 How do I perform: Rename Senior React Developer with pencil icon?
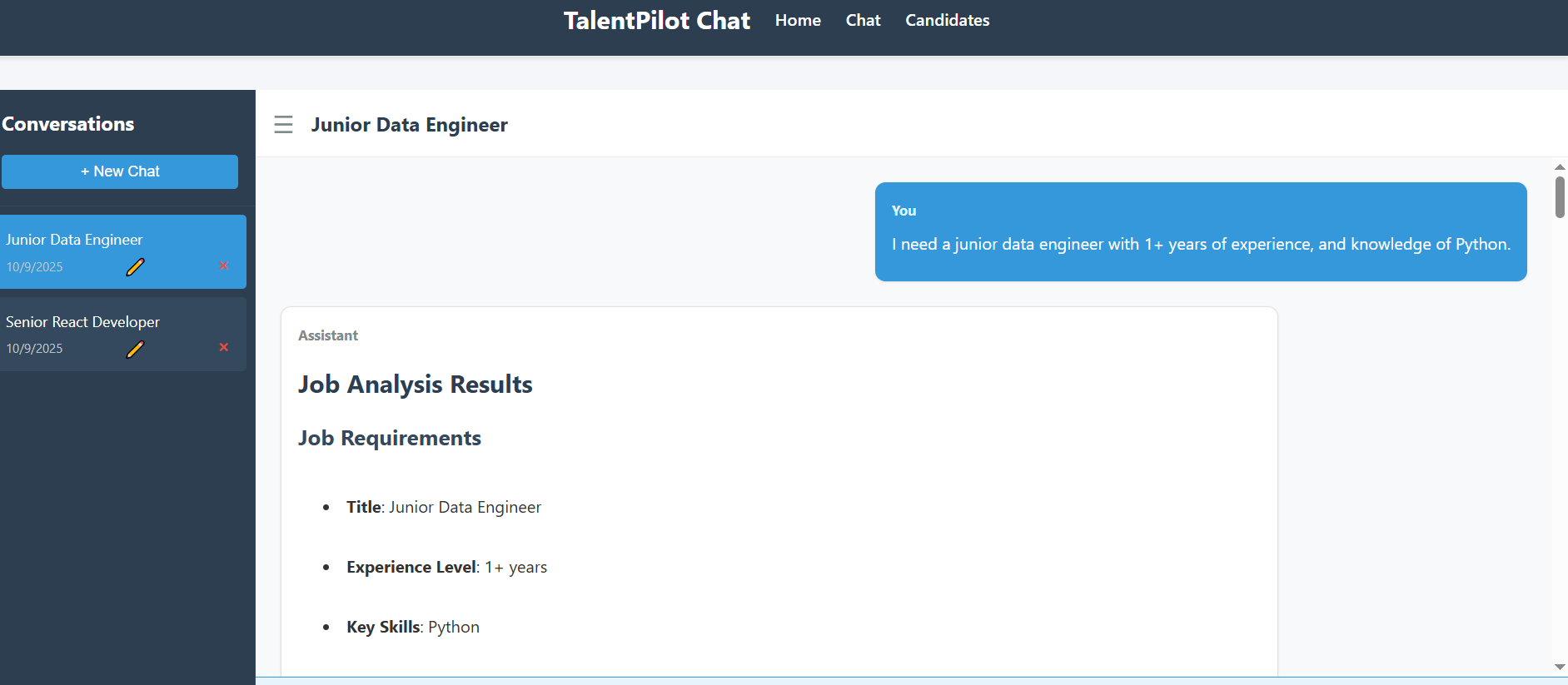pos(135,350)
